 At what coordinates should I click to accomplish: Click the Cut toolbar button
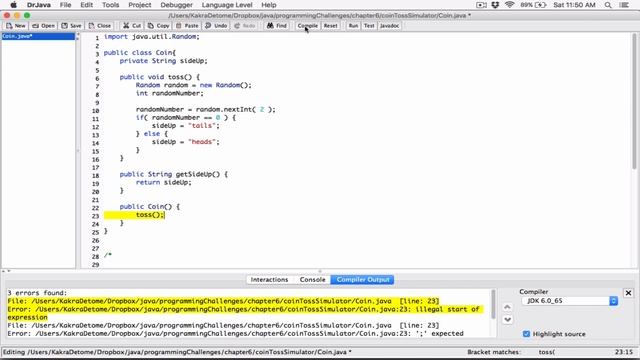pos(132,26)
